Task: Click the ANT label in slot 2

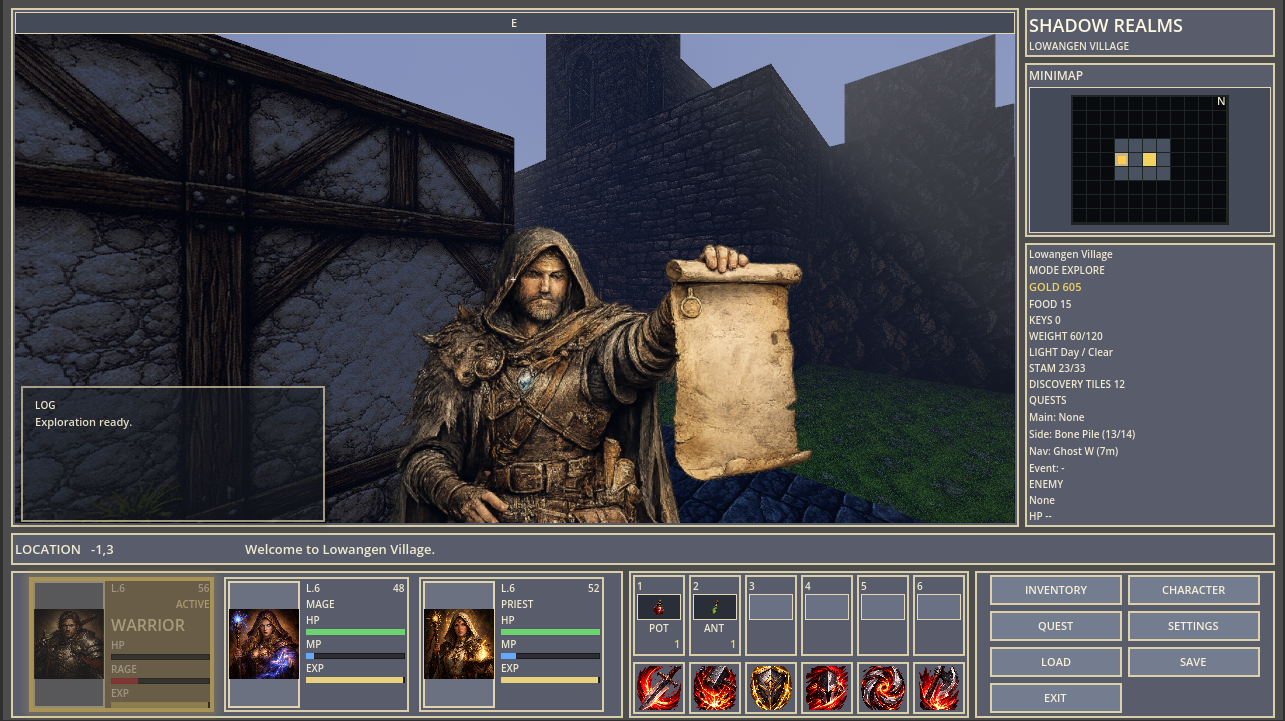Action: click(x=715, y=629)
